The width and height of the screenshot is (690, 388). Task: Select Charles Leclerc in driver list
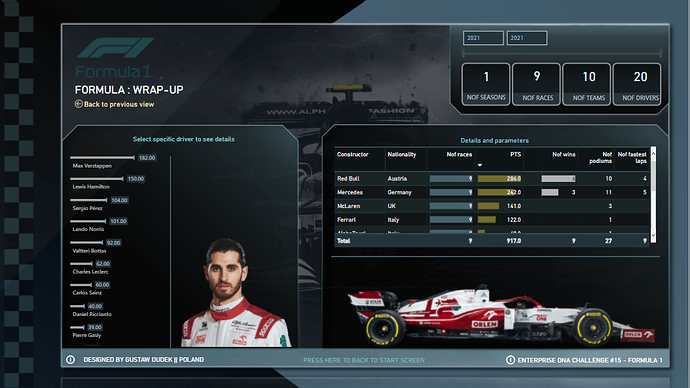tap(90, 272)
